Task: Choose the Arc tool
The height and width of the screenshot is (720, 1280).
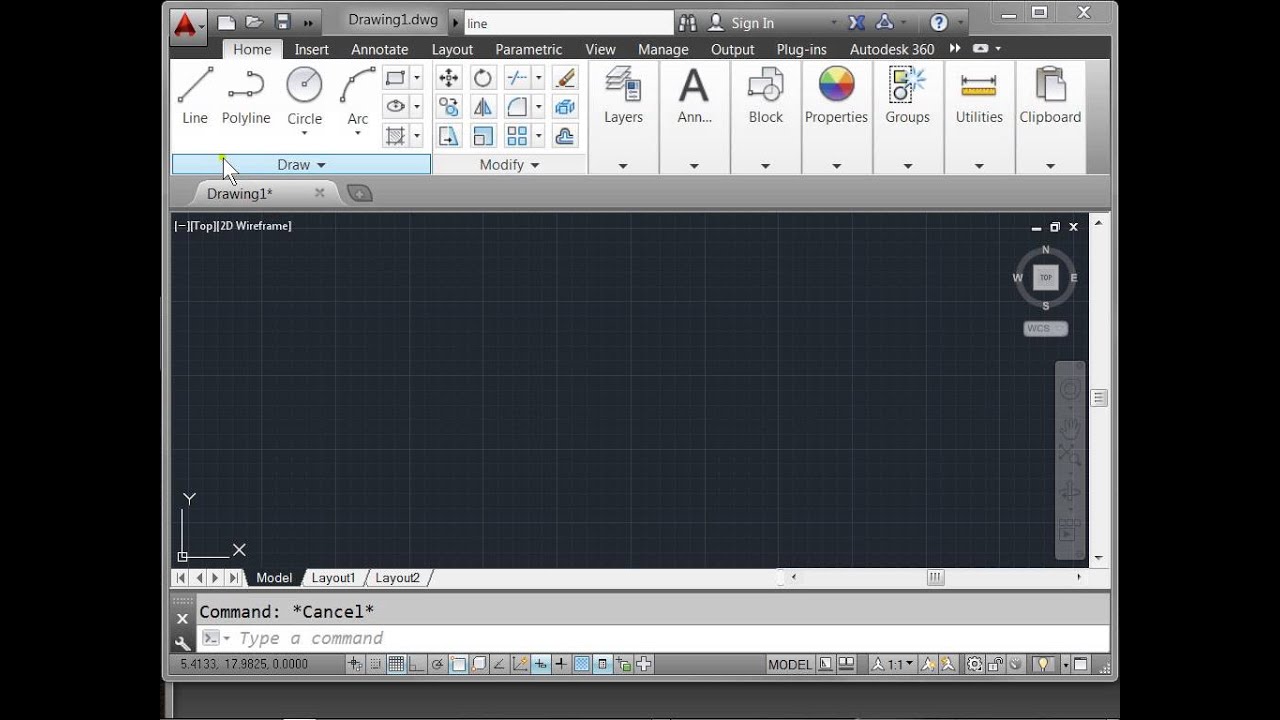Action: (358, 96)
